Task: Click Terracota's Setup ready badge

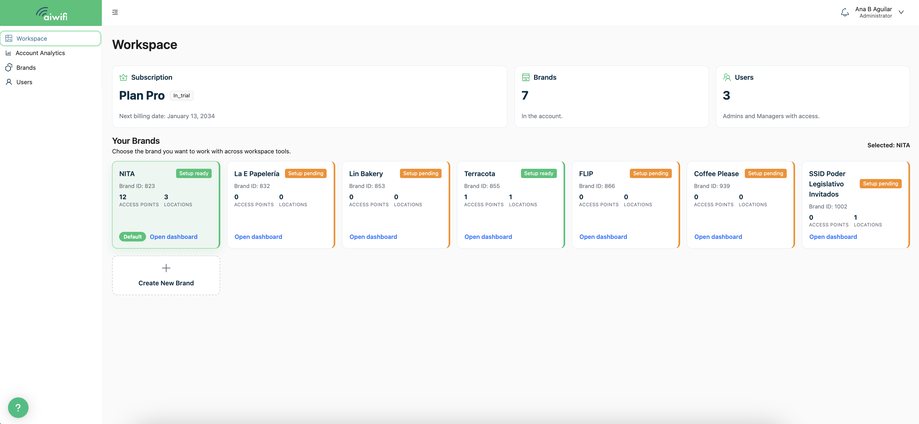Action: coord(539,174)
